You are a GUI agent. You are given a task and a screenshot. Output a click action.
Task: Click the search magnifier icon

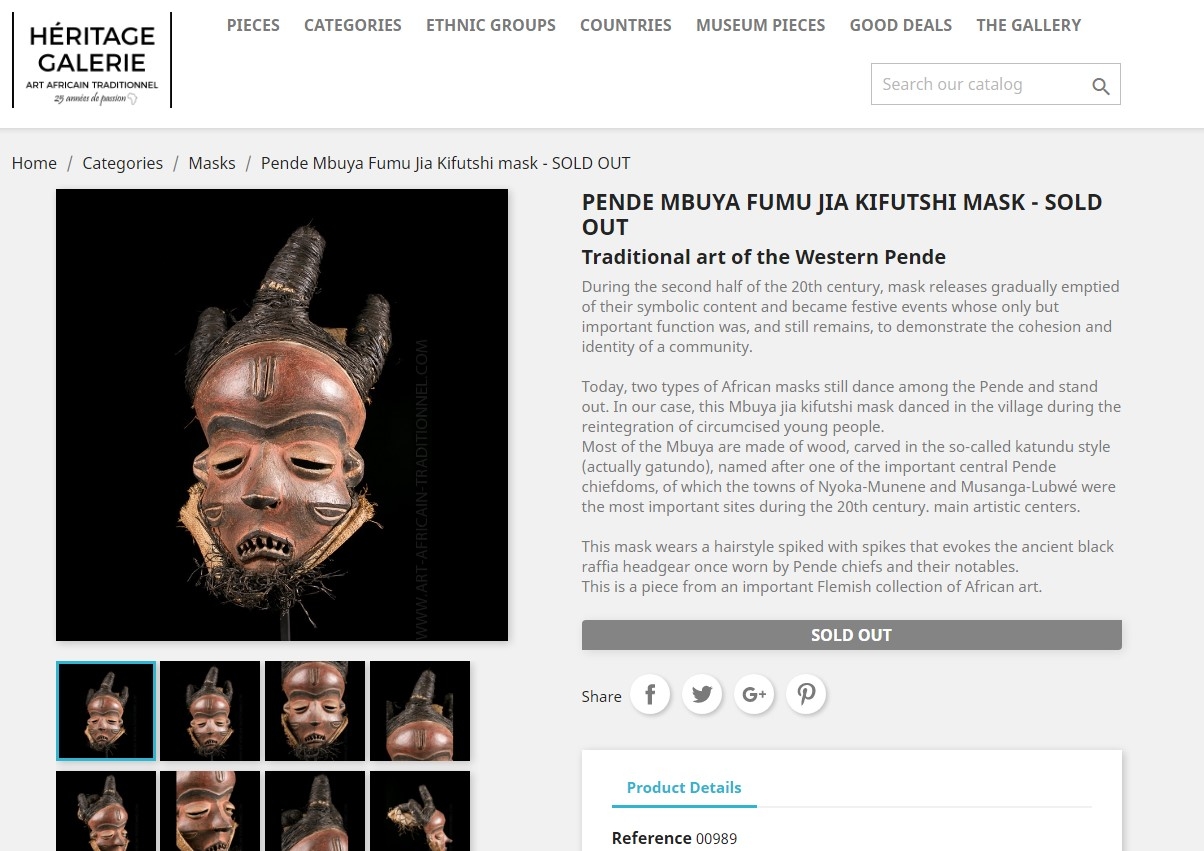coord(1101,86)
